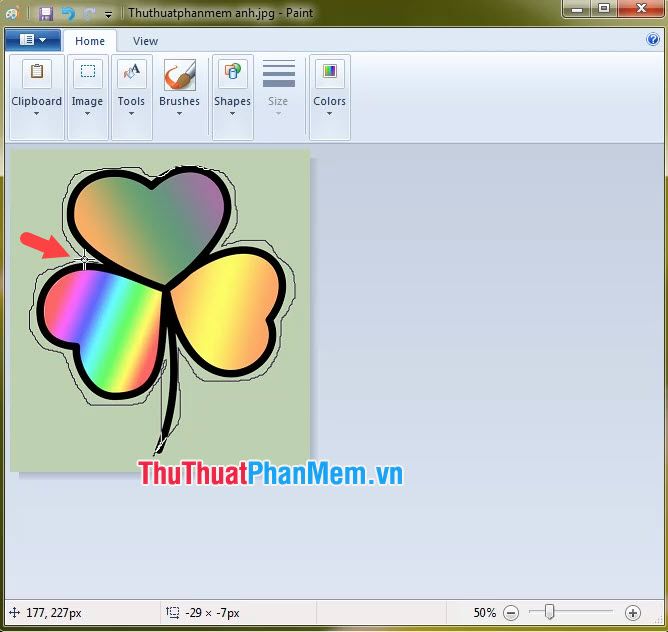
Task: Switch to the View ribbon tab
Action: 145,41
